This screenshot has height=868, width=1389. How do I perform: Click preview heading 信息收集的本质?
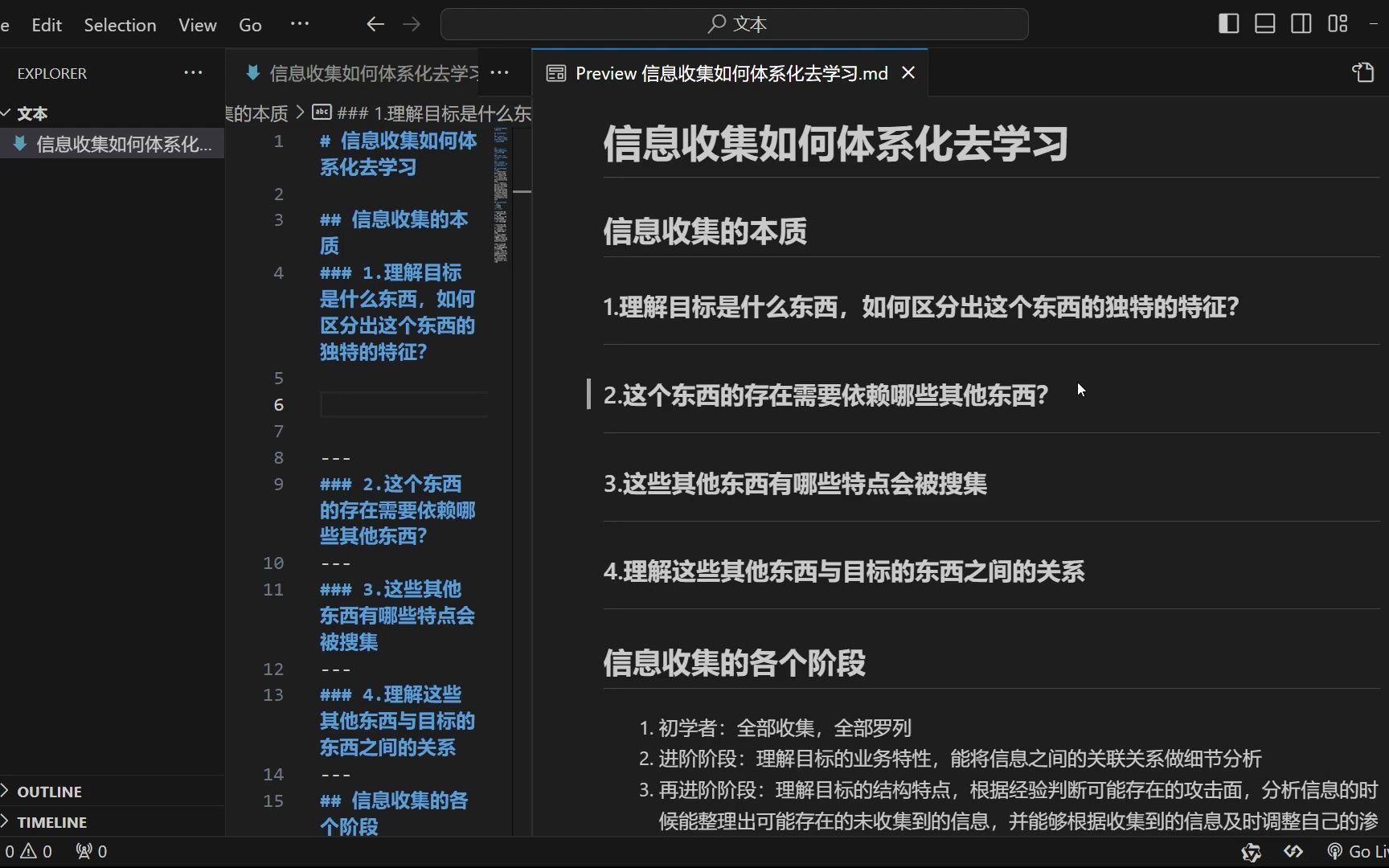tap(705, 231)
